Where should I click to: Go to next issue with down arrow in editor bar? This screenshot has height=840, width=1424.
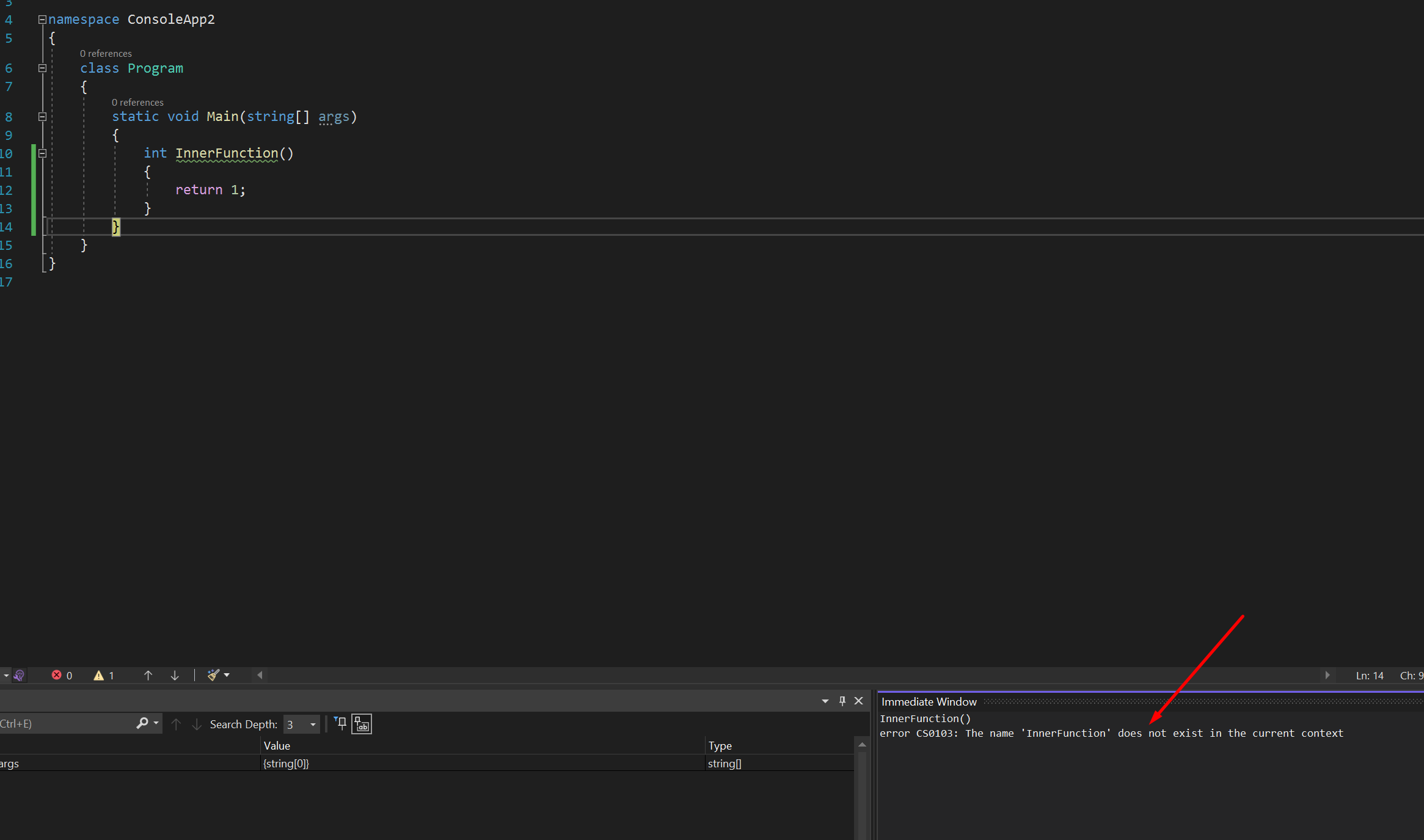pyautogui.click(x=175, y=675)
